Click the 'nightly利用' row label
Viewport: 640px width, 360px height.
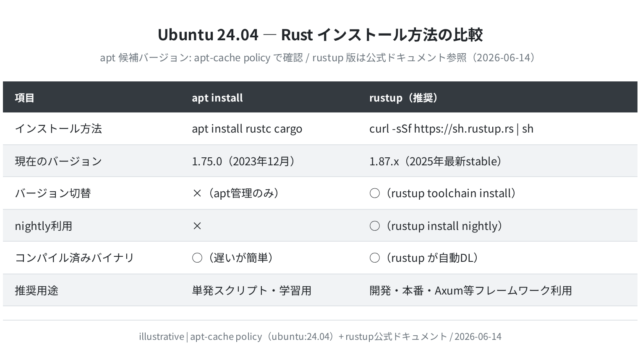click(x=43, y=226)
